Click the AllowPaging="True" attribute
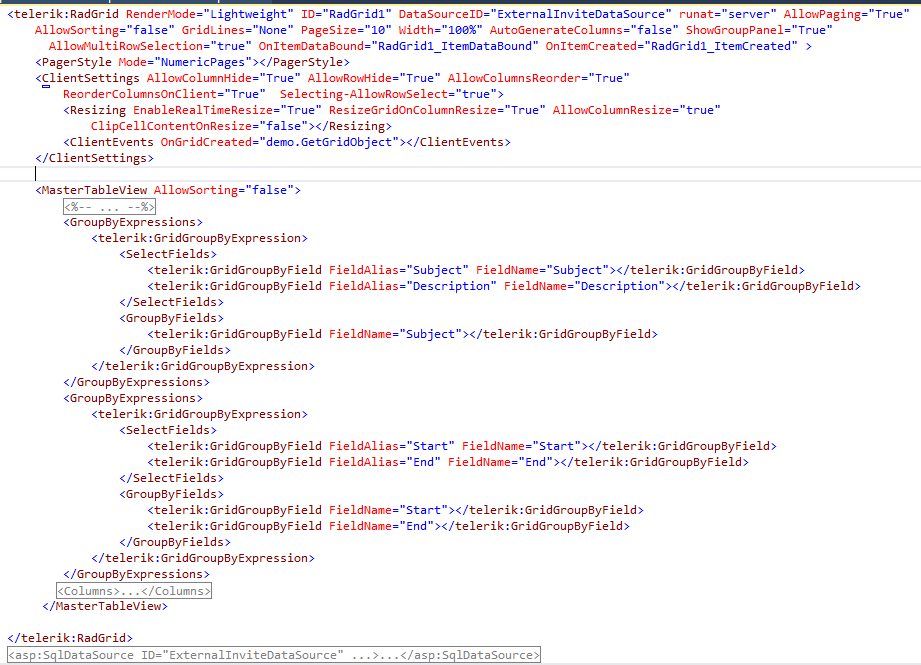921x665 pixels. (x=846, y=14)
